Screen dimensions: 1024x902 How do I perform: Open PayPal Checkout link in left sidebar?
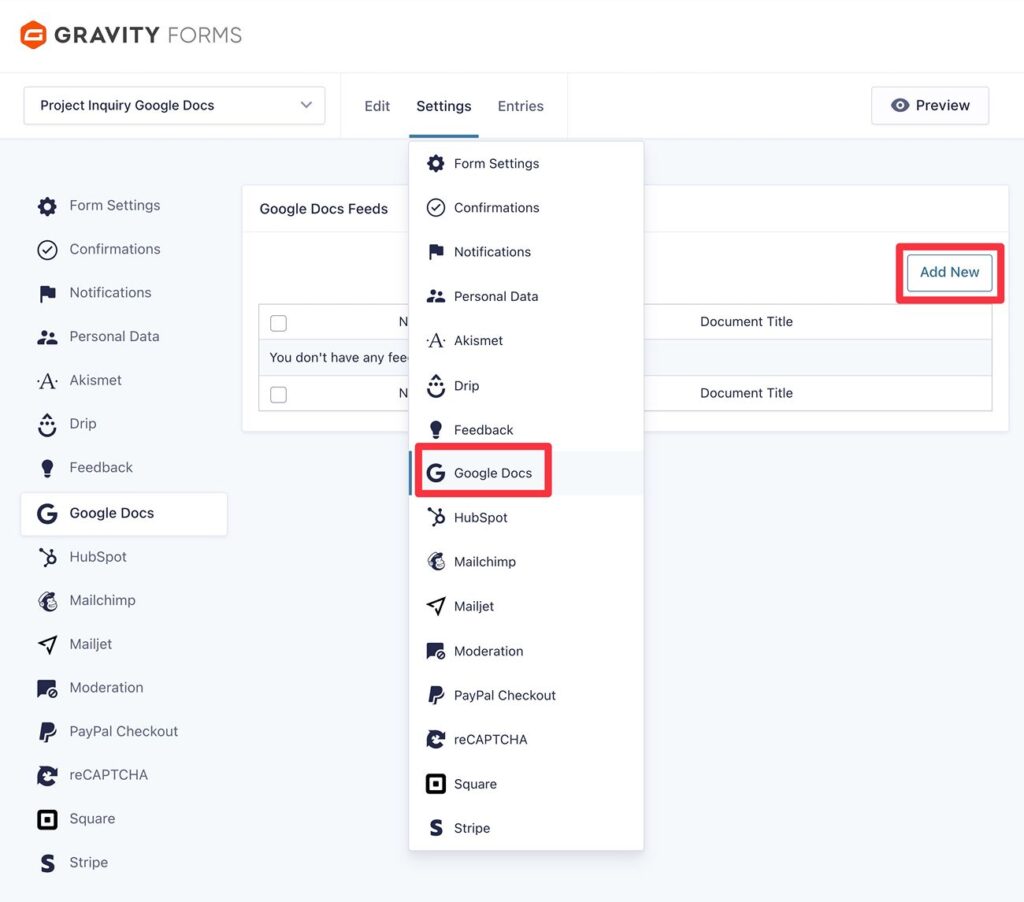[123, 731]
